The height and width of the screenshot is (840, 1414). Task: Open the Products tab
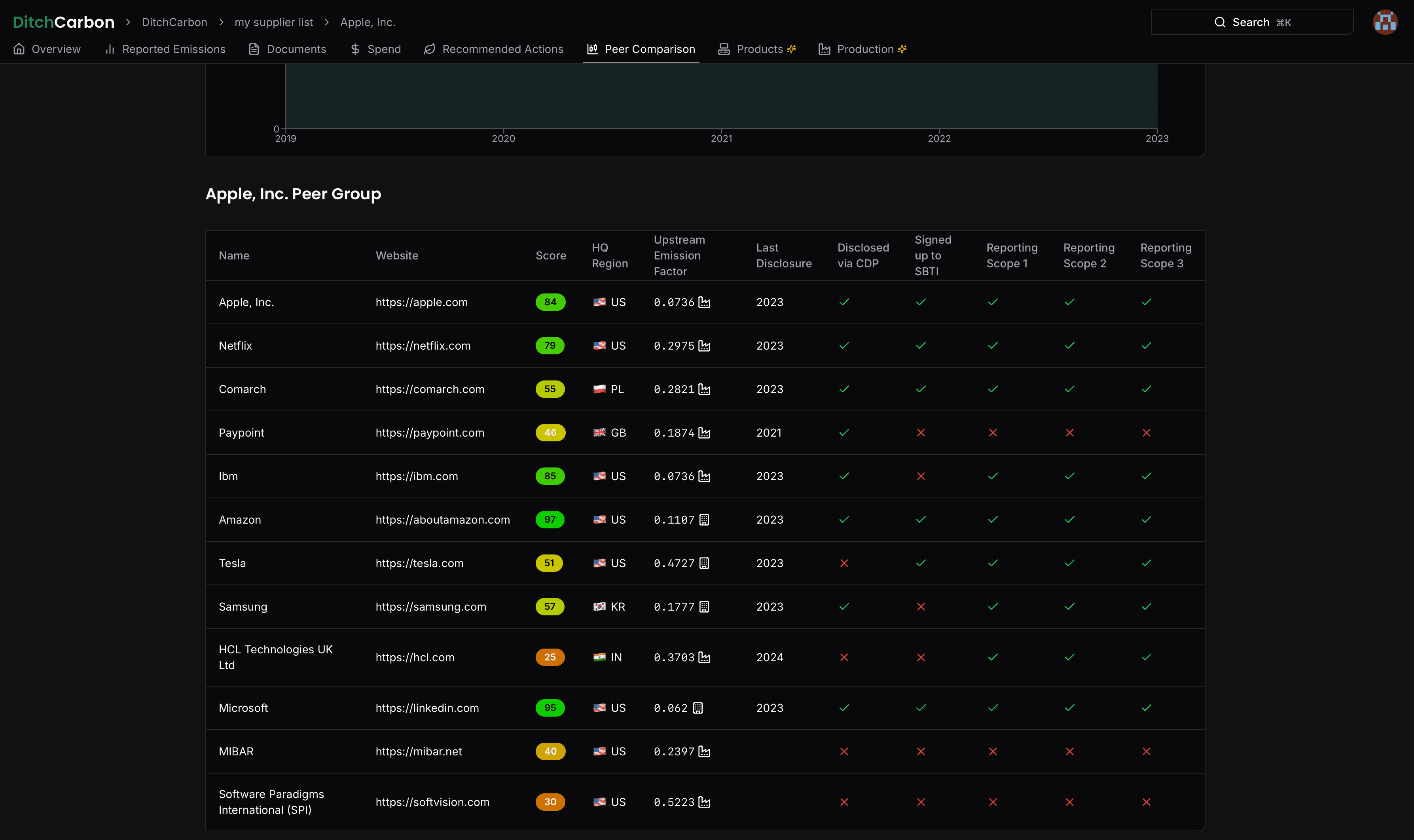tap(757, 49)
